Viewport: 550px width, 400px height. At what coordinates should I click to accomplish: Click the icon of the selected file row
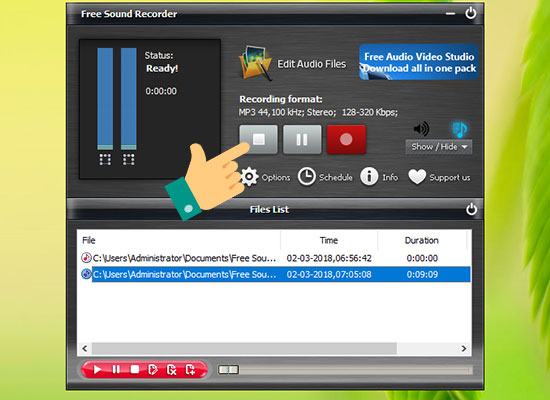click(86, 274)
